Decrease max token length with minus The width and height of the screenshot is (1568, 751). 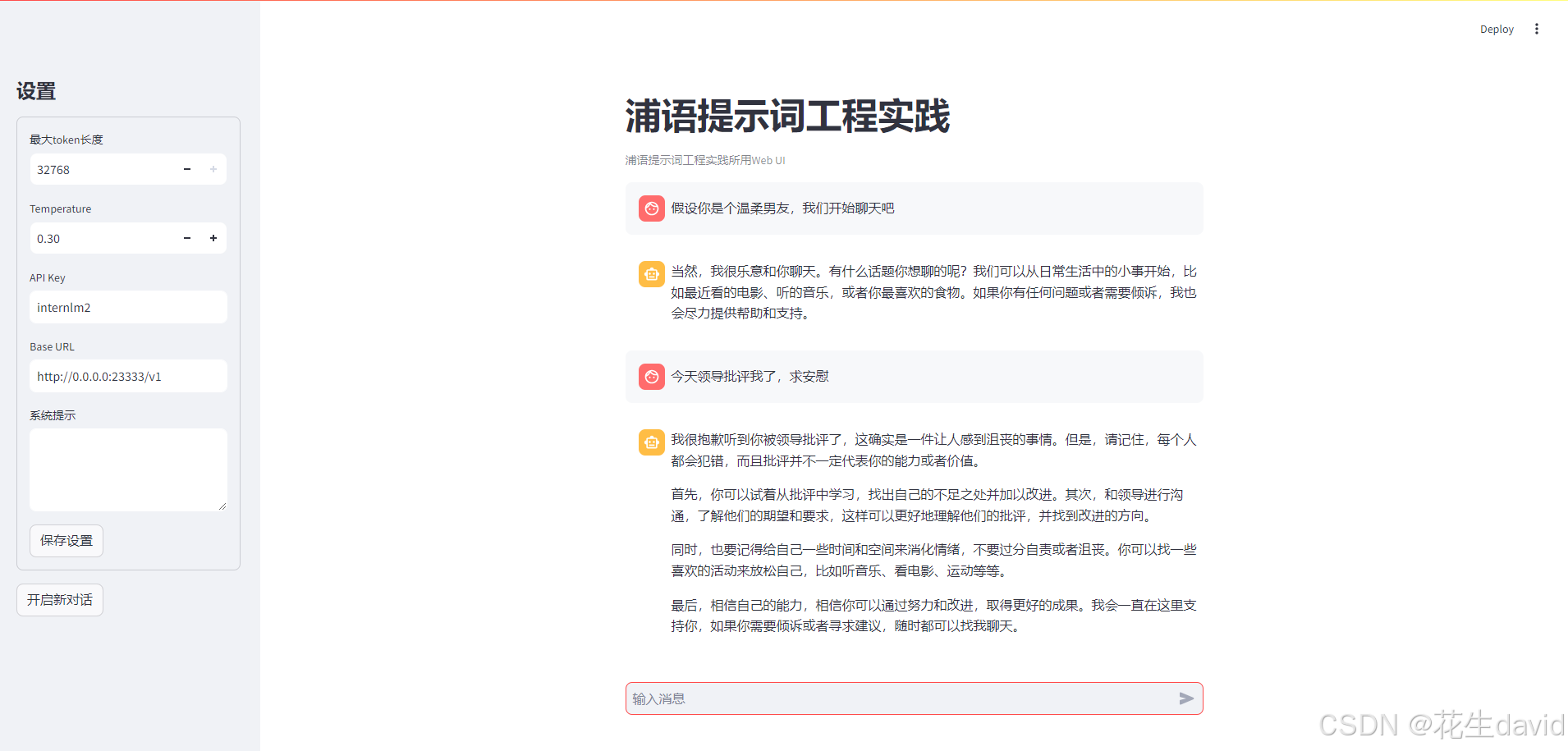pos(187,169)
